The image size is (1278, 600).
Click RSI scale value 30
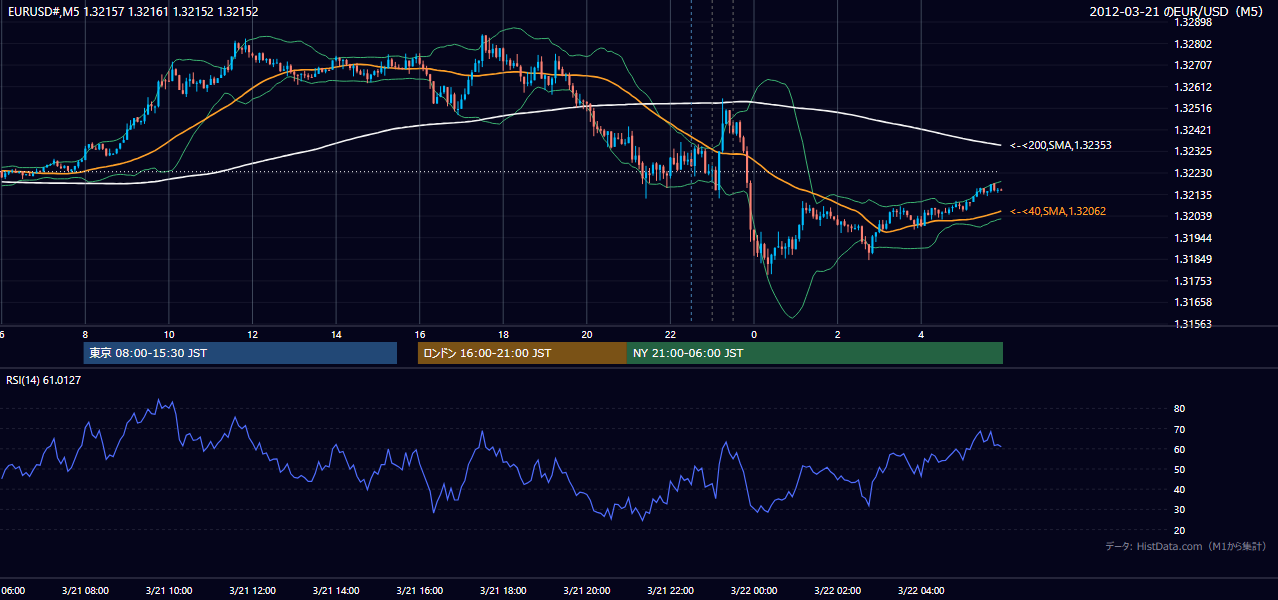[x=1179, y=510]
